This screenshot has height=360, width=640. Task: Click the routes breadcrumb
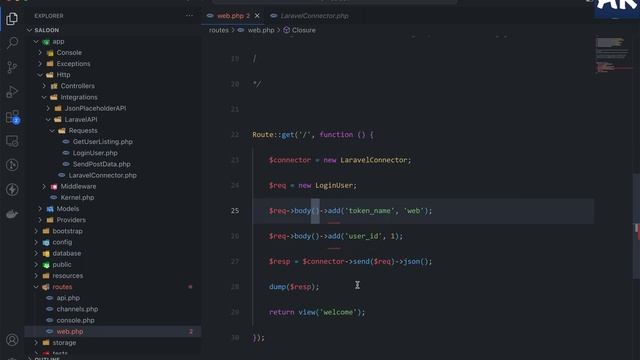(219, 30)
